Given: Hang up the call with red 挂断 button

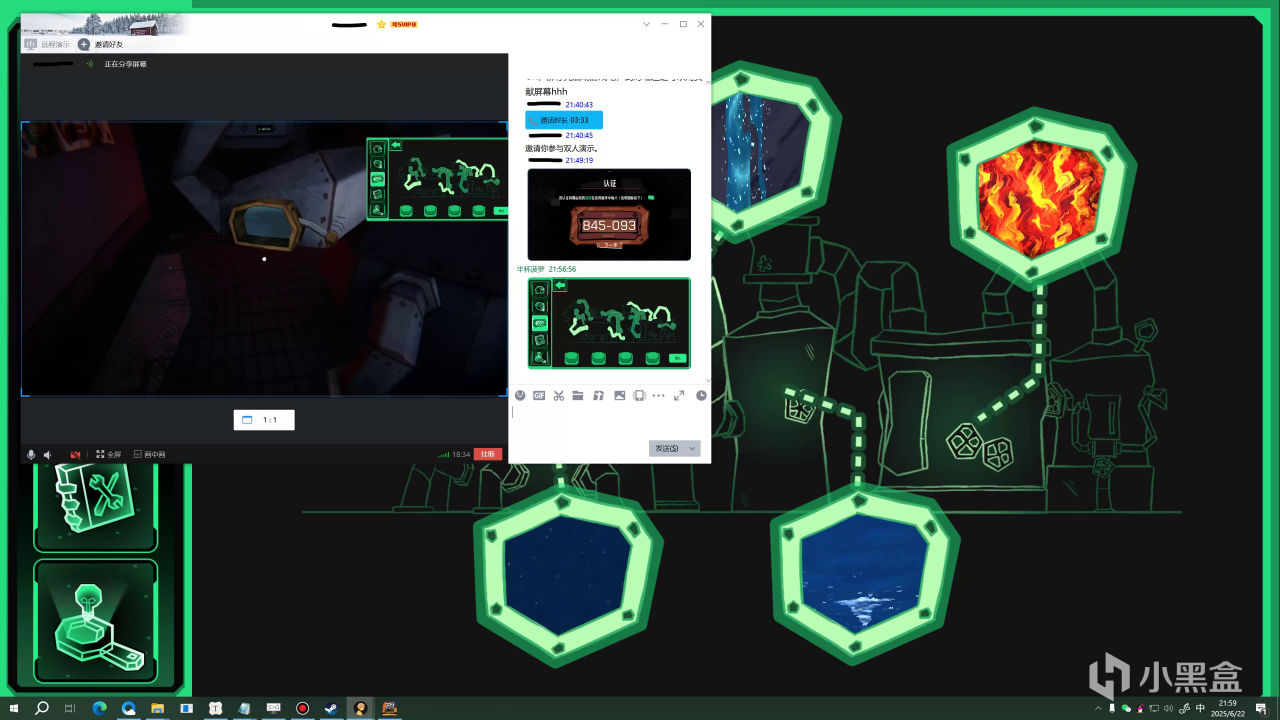Looking at the screenshot, I should point(488,454).
